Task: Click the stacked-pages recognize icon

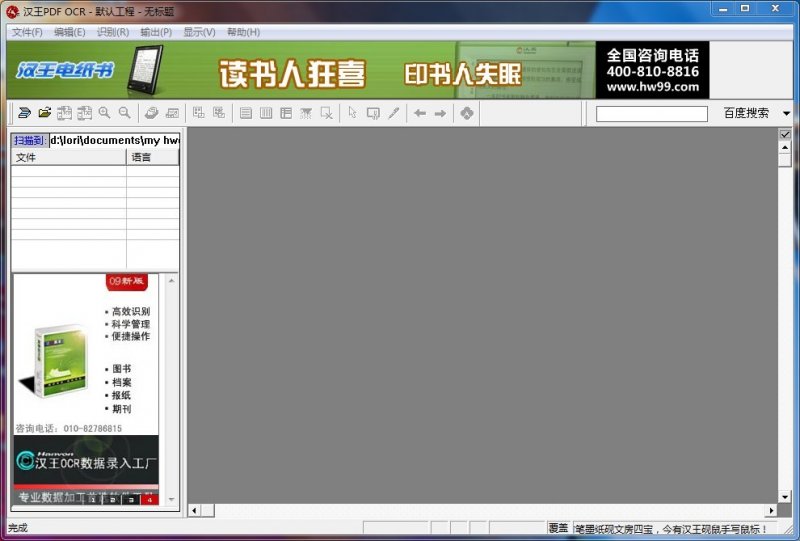Action: click(x=152, y=113)
